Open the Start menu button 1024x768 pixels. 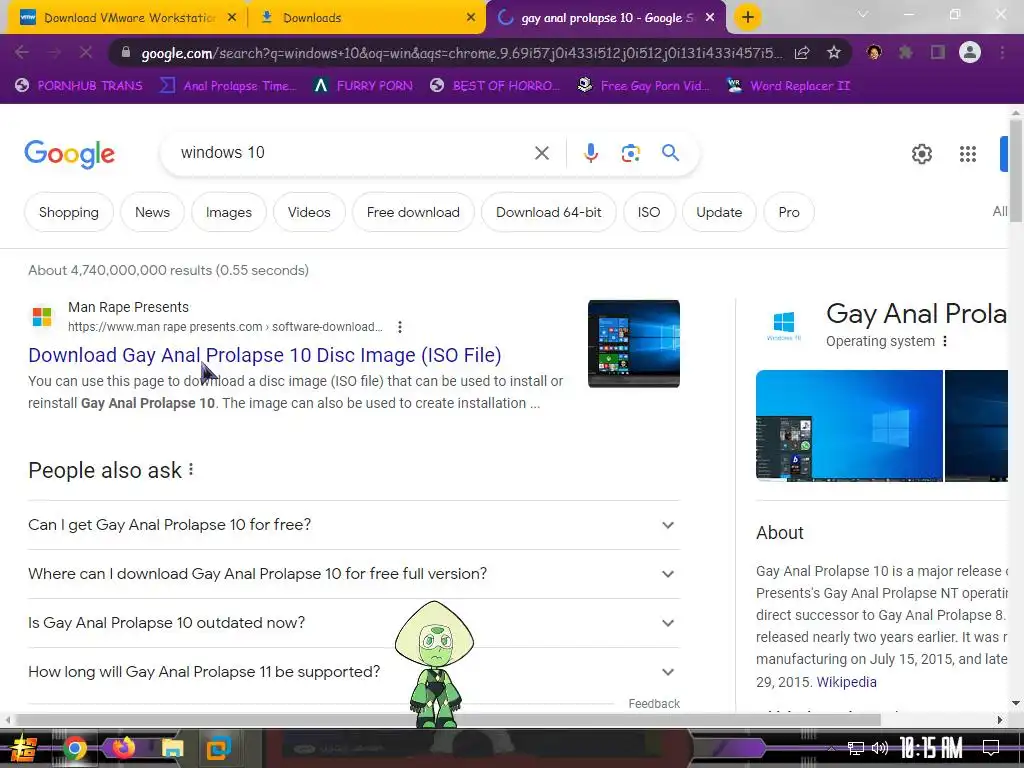(x=23, y=748)
